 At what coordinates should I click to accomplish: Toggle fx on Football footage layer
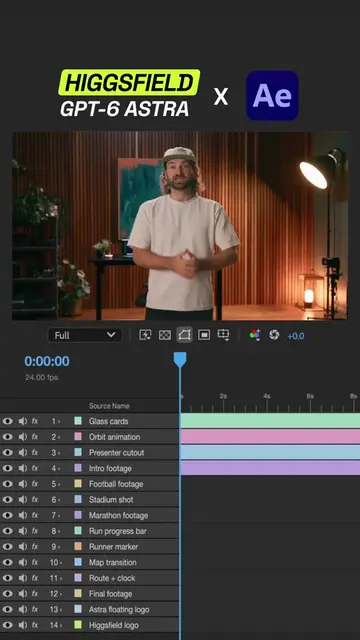[35, 484]
